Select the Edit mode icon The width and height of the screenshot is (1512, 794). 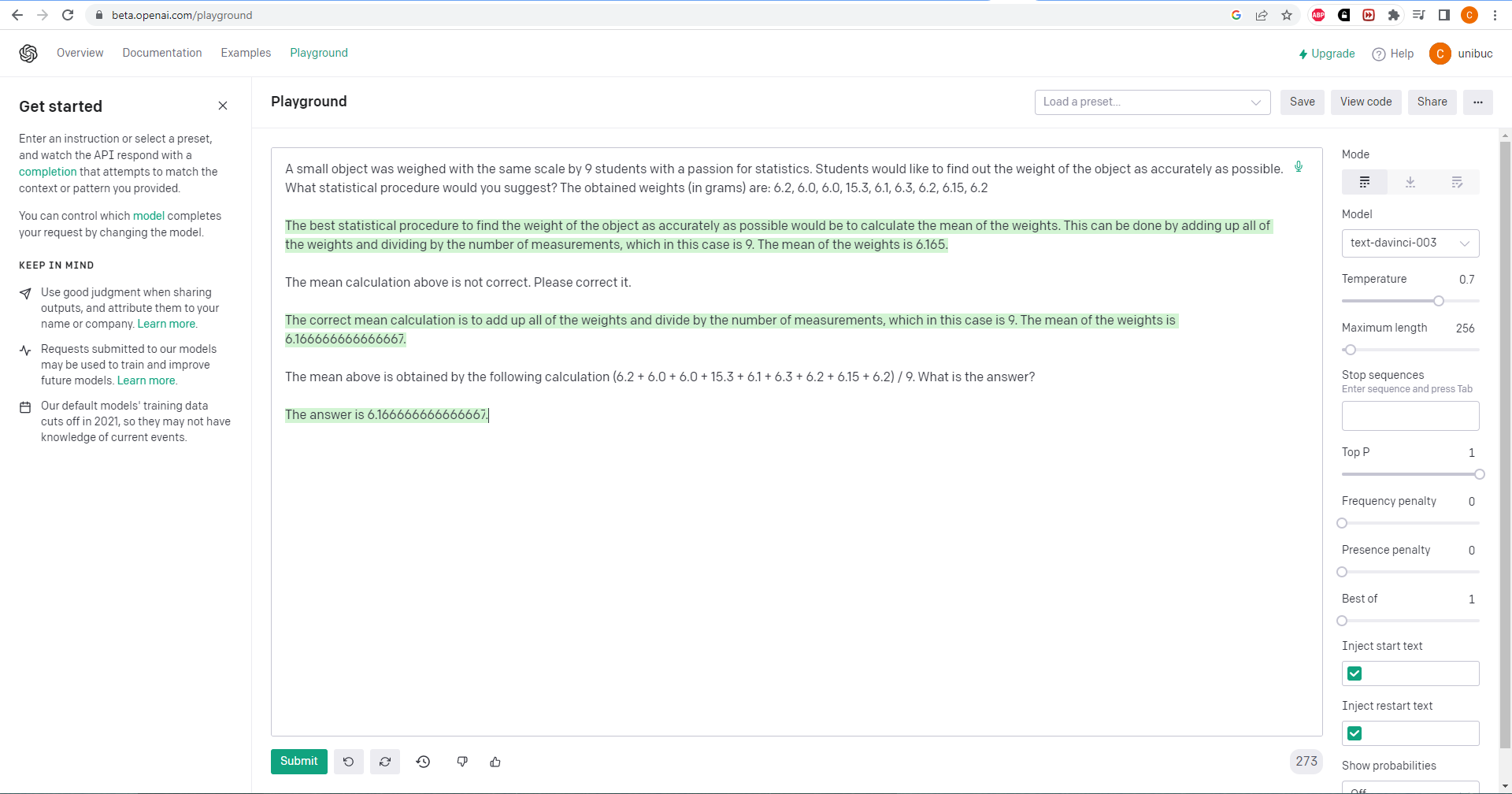pos(1456,182)
